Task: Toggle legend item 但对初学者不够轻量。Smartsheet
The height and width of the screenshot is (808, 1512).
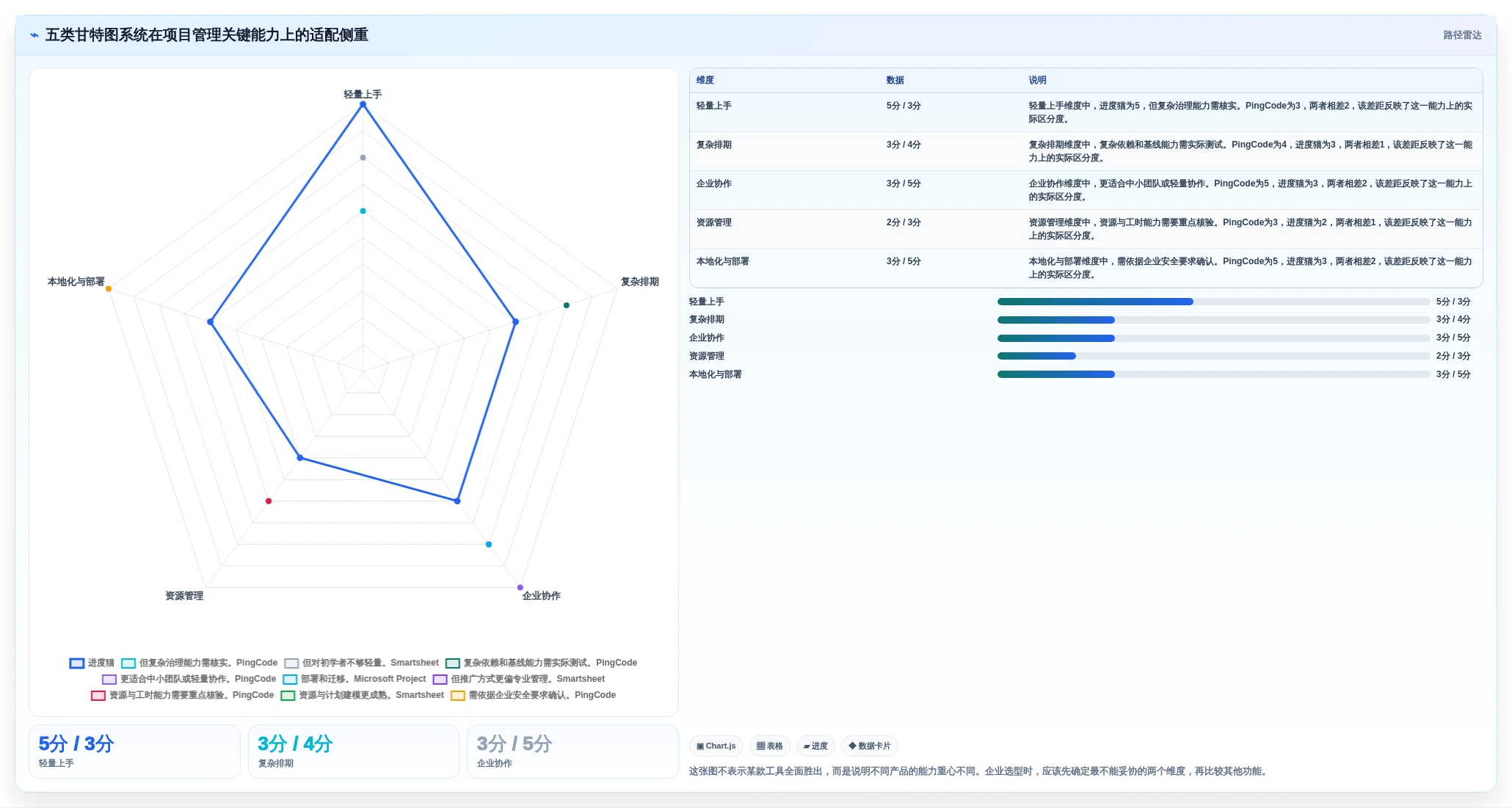Action: pyautogui.click(x=361, y=663)
